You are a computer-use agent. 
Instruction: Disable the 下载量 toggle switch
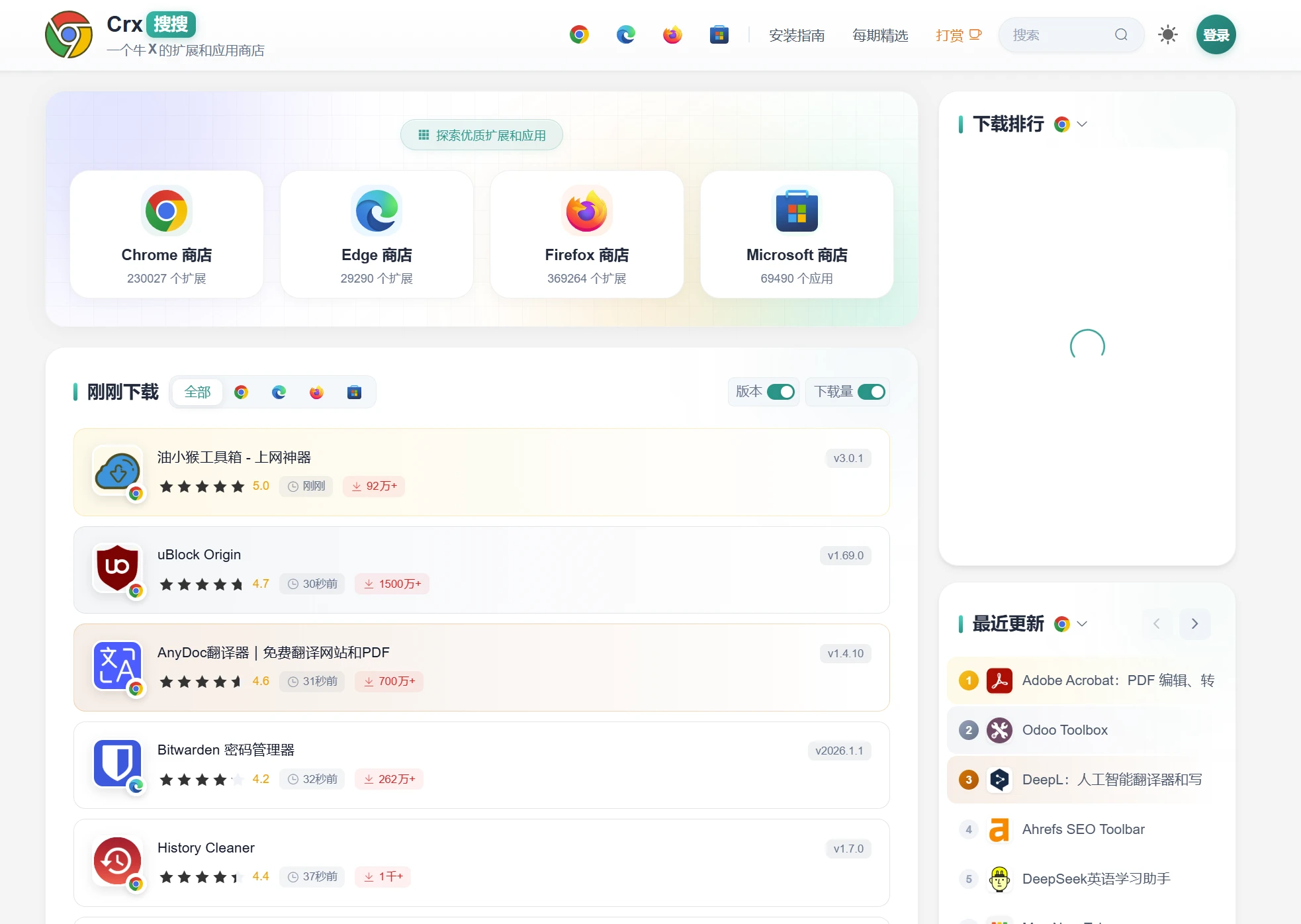coord(872,392)
